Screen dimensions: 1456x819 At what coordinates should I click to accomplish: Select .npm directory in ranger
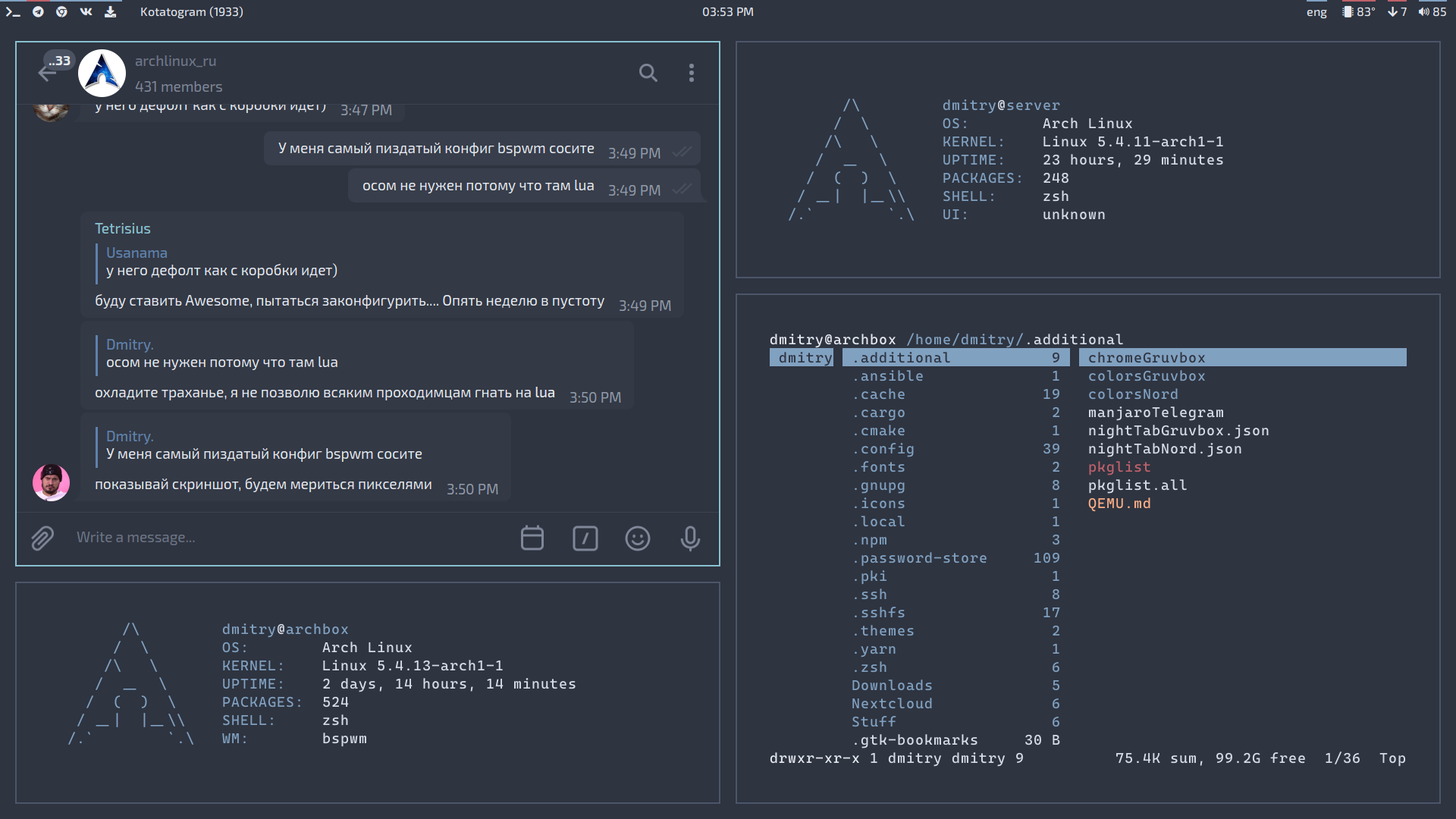955,540
